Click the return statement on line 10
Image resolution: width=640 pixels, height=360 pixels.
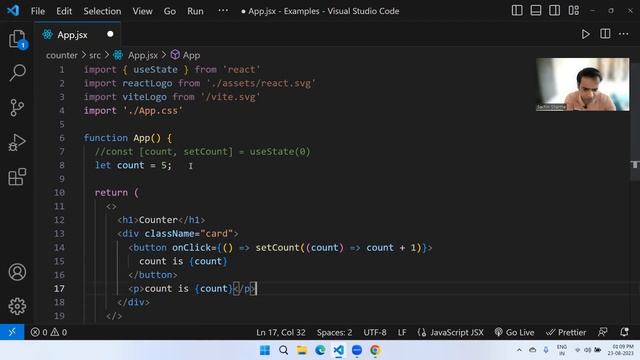click(x=117, y=193)
